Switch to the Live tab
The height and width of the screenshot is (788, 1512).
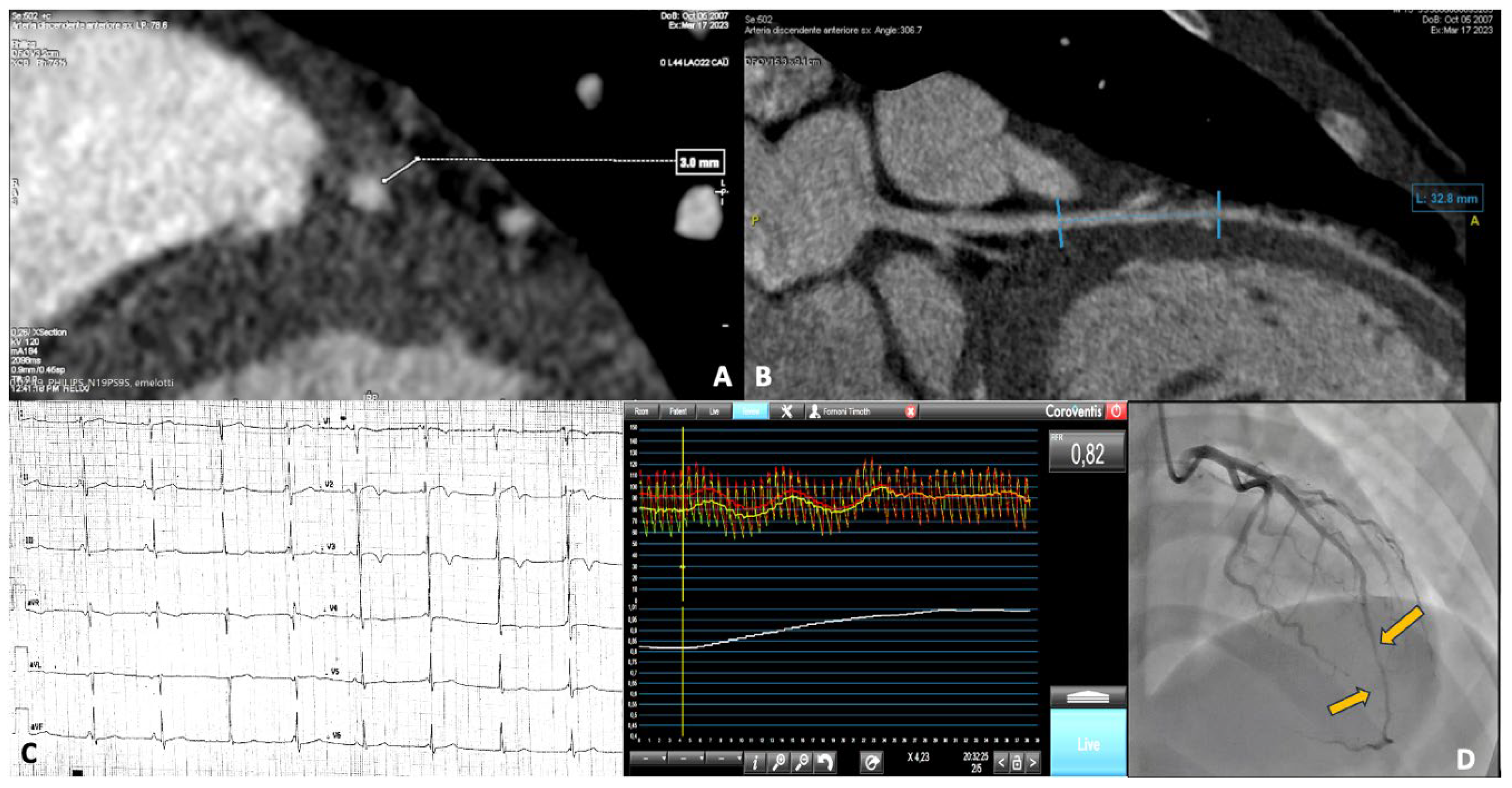coord(714,412)
